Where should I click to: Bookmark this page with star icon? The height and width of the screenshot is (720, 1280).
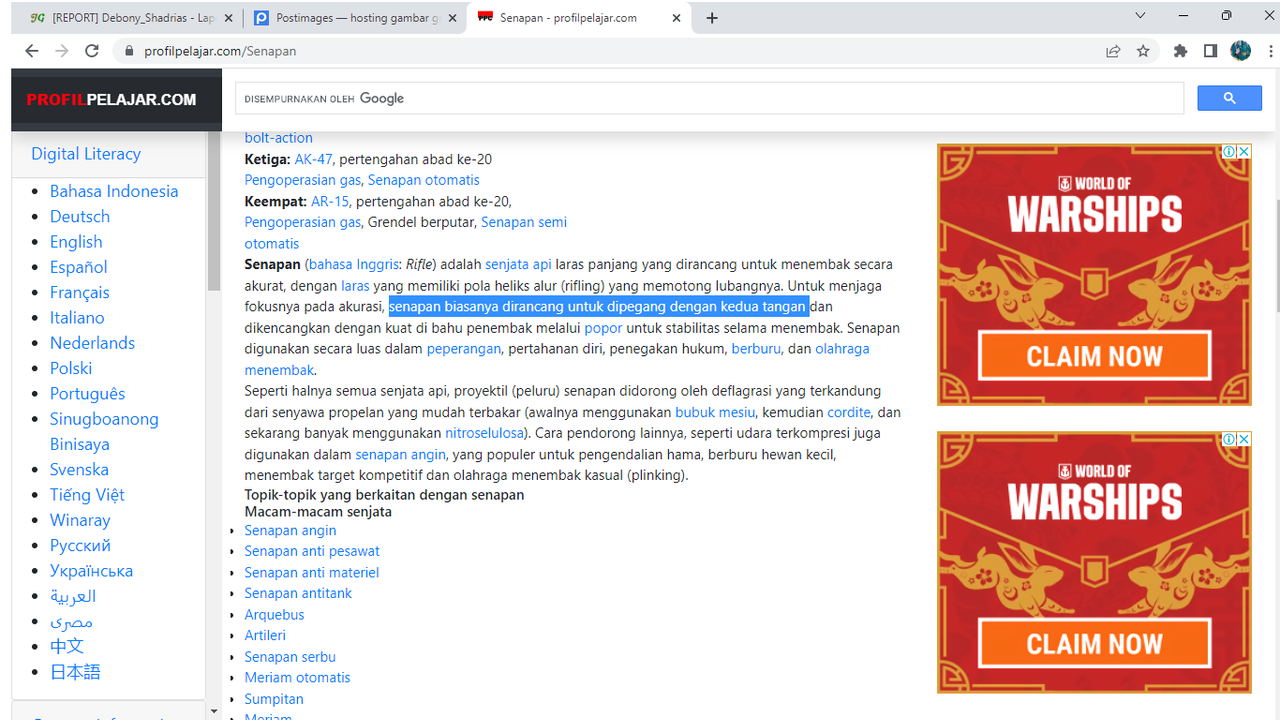[1143, 51]
